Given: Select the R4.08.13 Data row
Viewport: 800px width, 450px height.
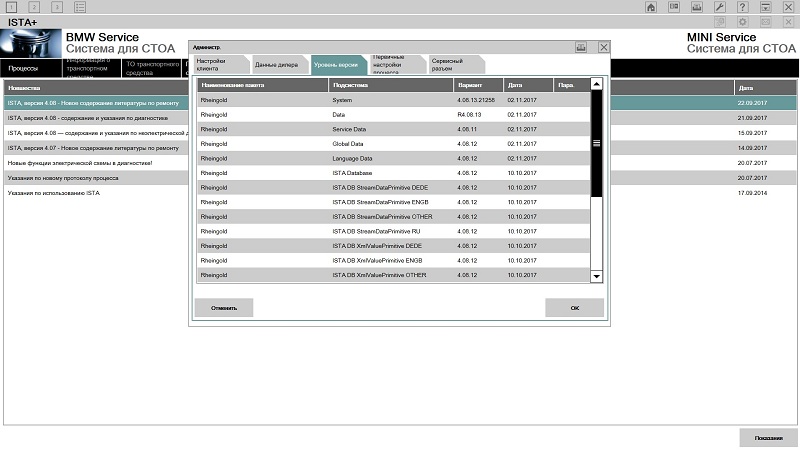Looking at the screenshot, I should coord(393,115).
